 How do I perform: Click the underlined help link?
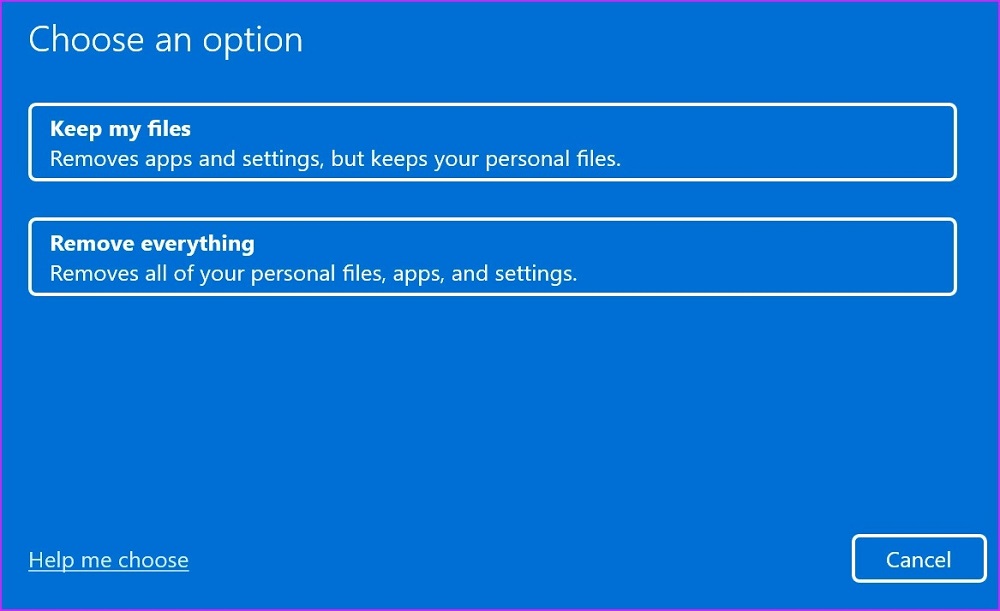click(x=108, y=560)
